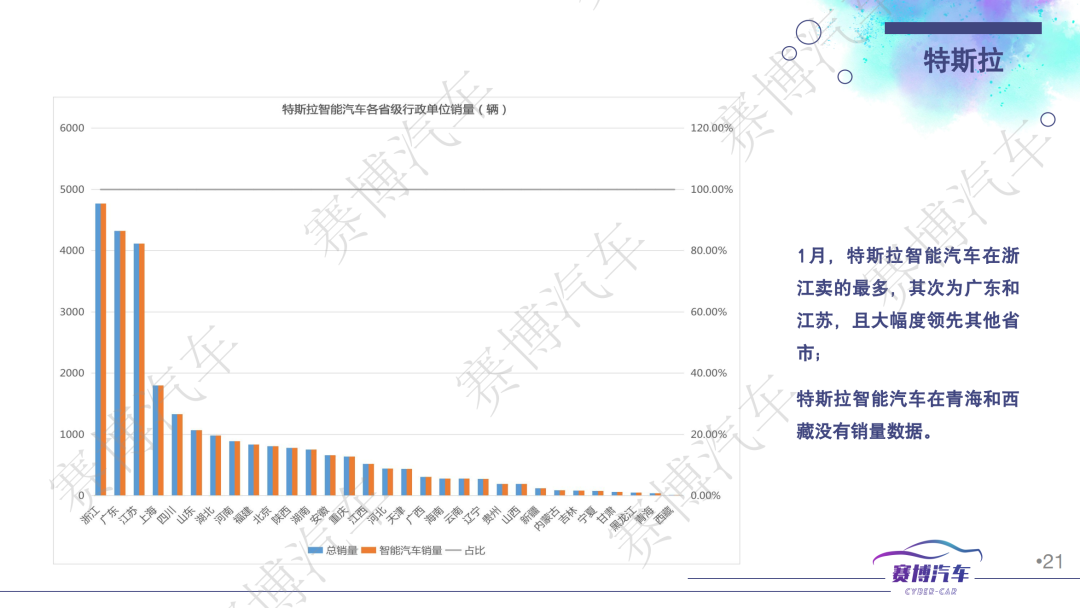Select the 广西 axis label
The width and height of the screenshot is (1080, 608).
[415, 515]
